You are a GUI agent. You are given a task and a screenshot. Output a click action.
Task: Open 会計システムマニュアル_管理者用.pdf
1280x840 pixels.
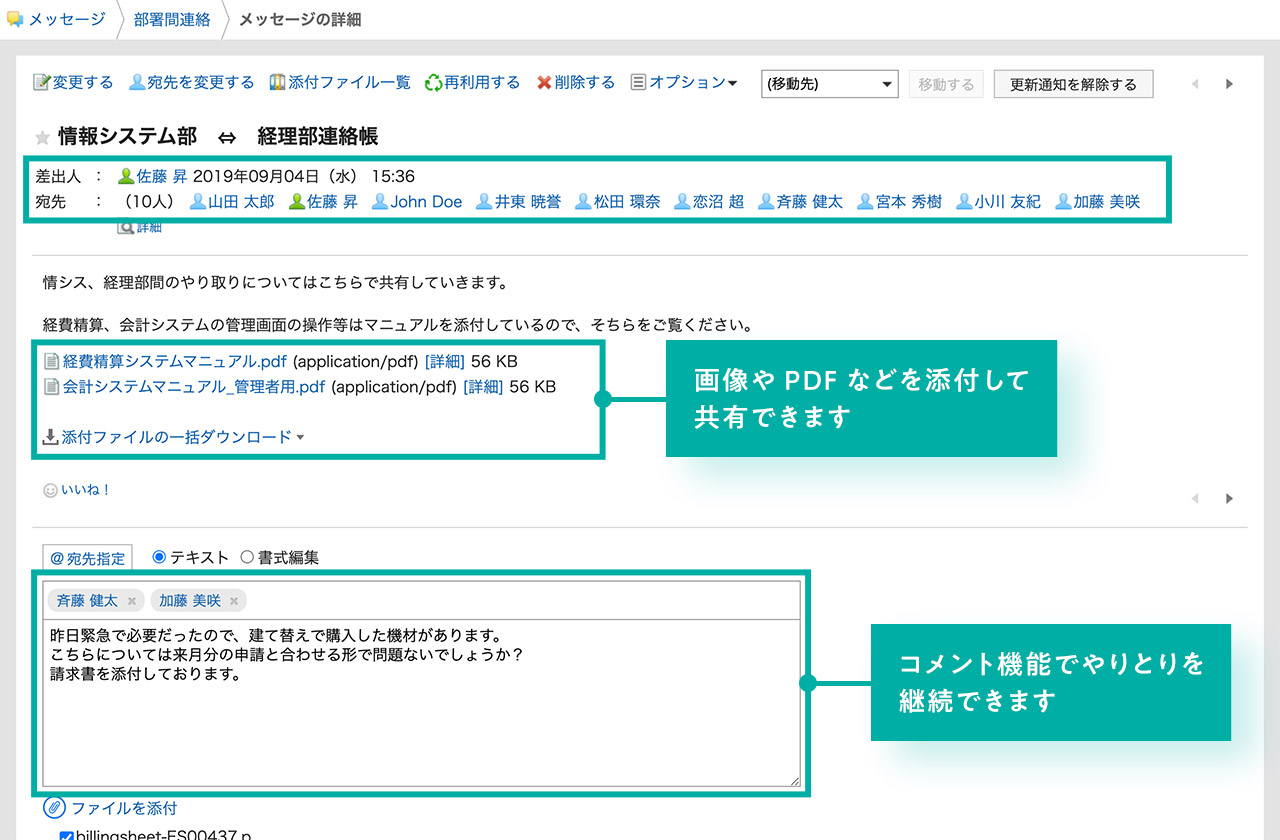194,386
